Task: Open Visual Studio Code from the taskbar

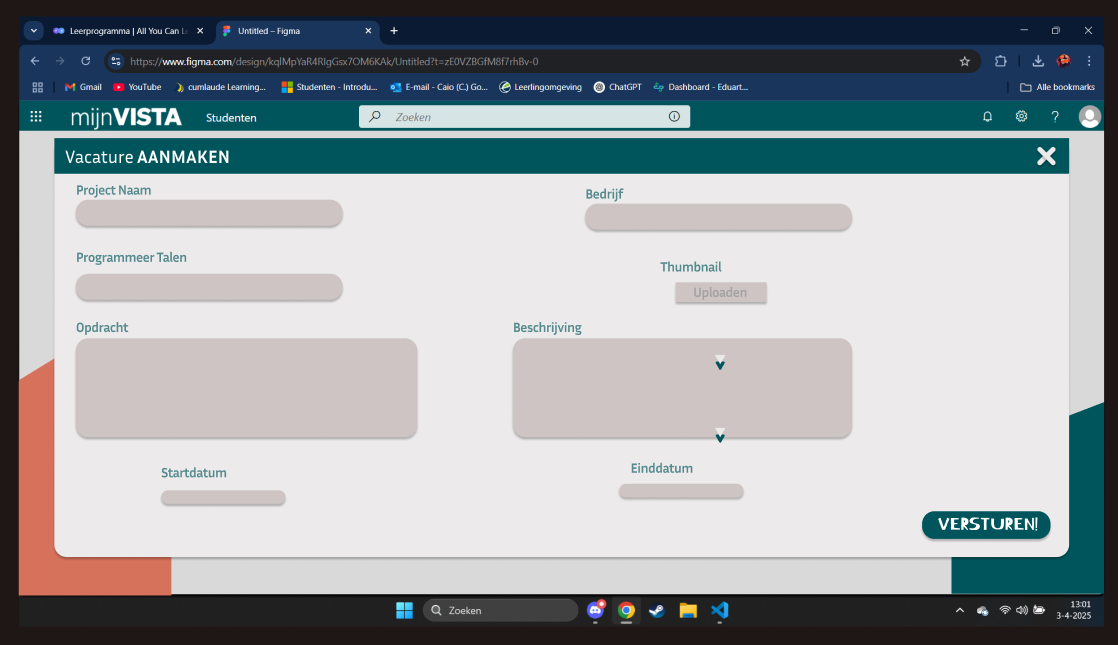Action: 719,610
